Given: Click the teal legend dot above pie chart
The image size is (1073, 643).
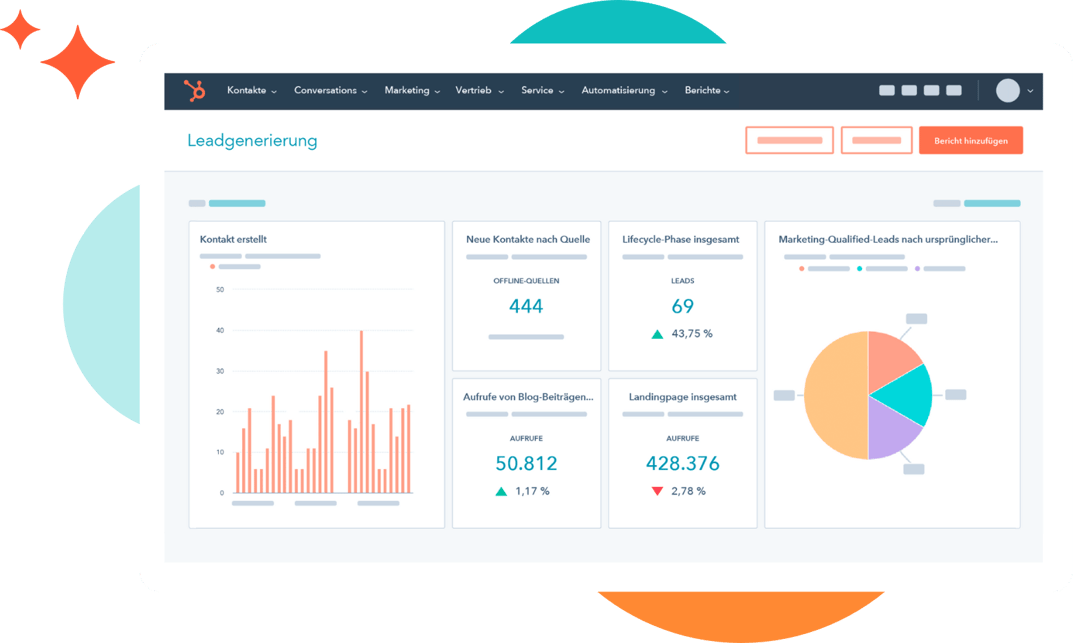Looking at the screenshot, I should point(860,269).
